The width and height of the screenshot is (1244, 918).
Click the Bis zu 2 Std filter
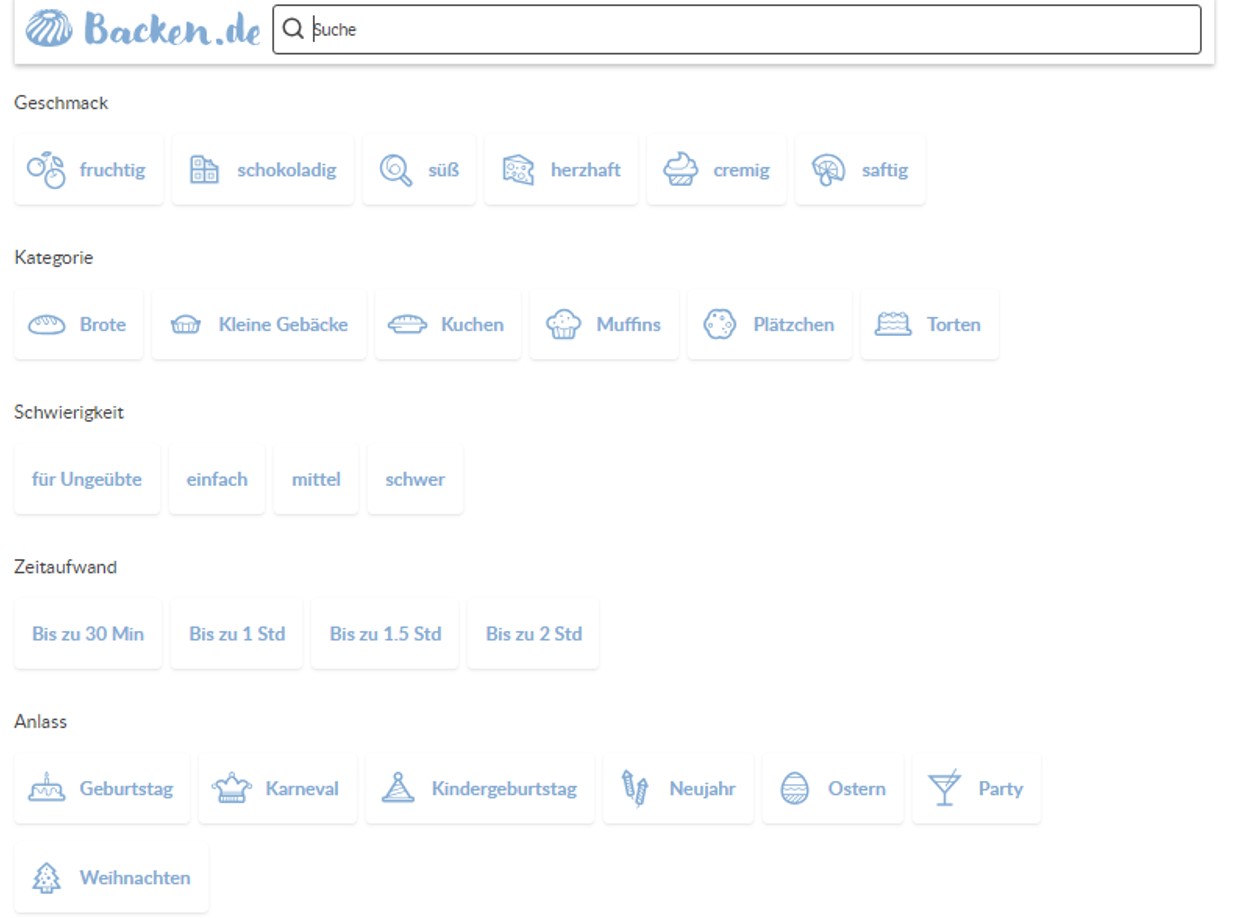click(x=533, y=633)
